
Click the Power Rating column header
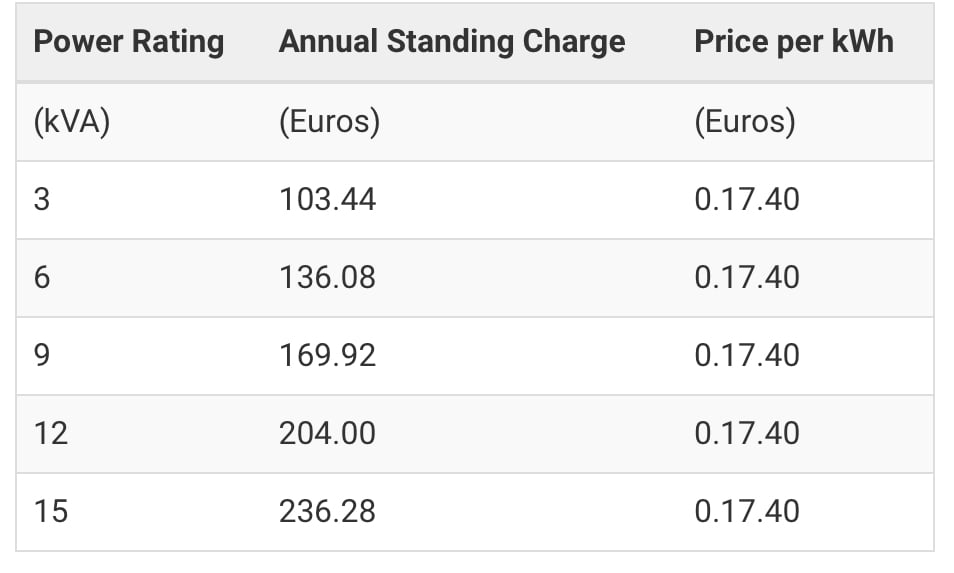point(129,42)
